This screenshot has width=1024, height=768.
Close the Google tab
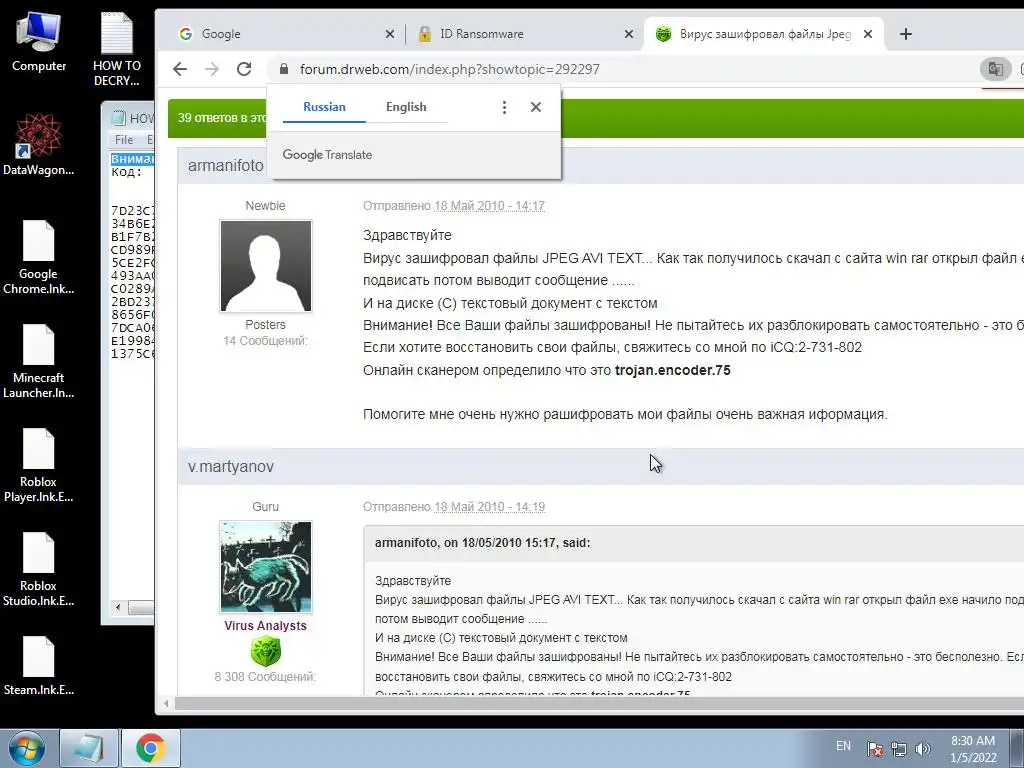[x=390, y=34]
